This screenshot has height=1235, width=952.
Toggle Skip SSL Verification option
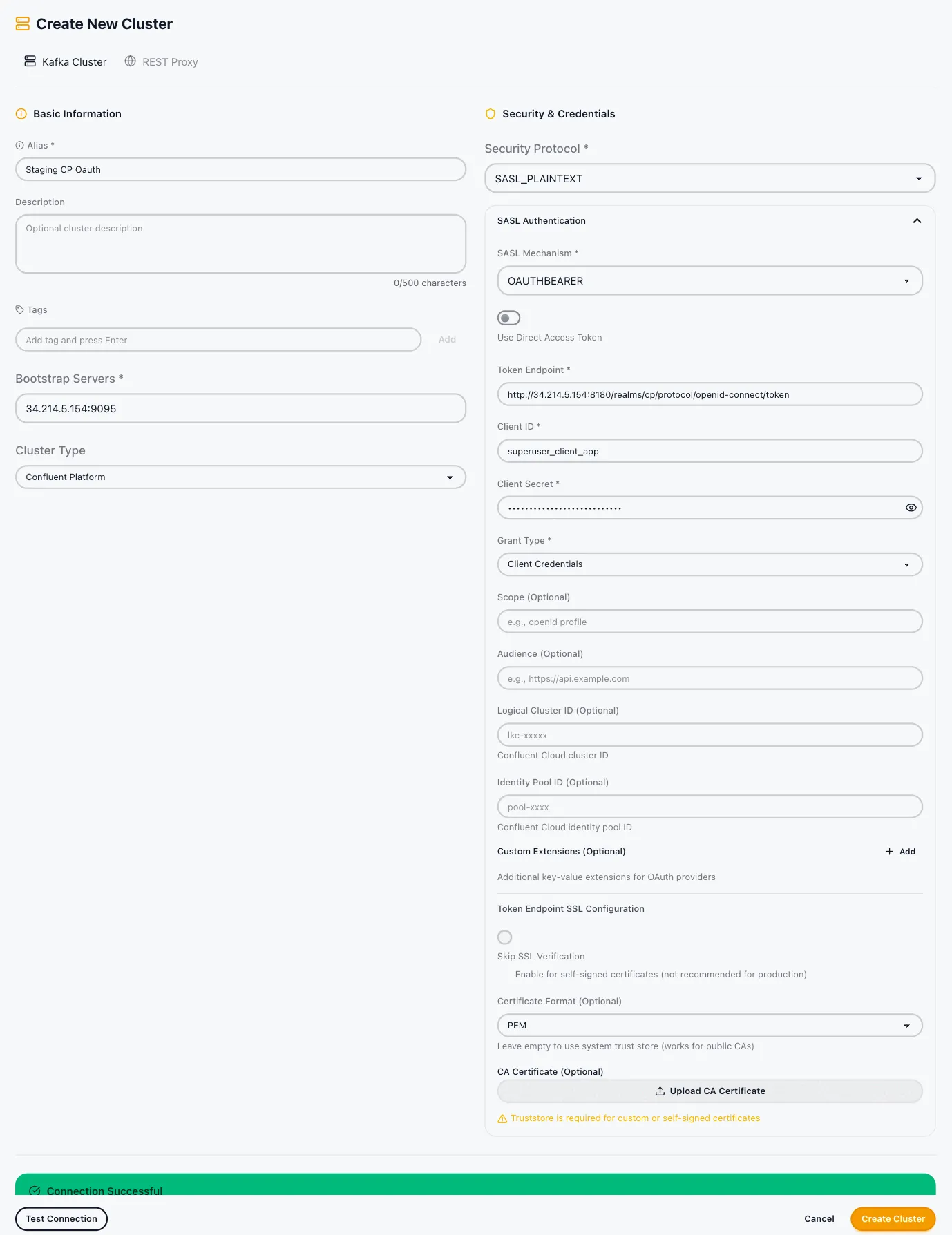click(505, 937)
